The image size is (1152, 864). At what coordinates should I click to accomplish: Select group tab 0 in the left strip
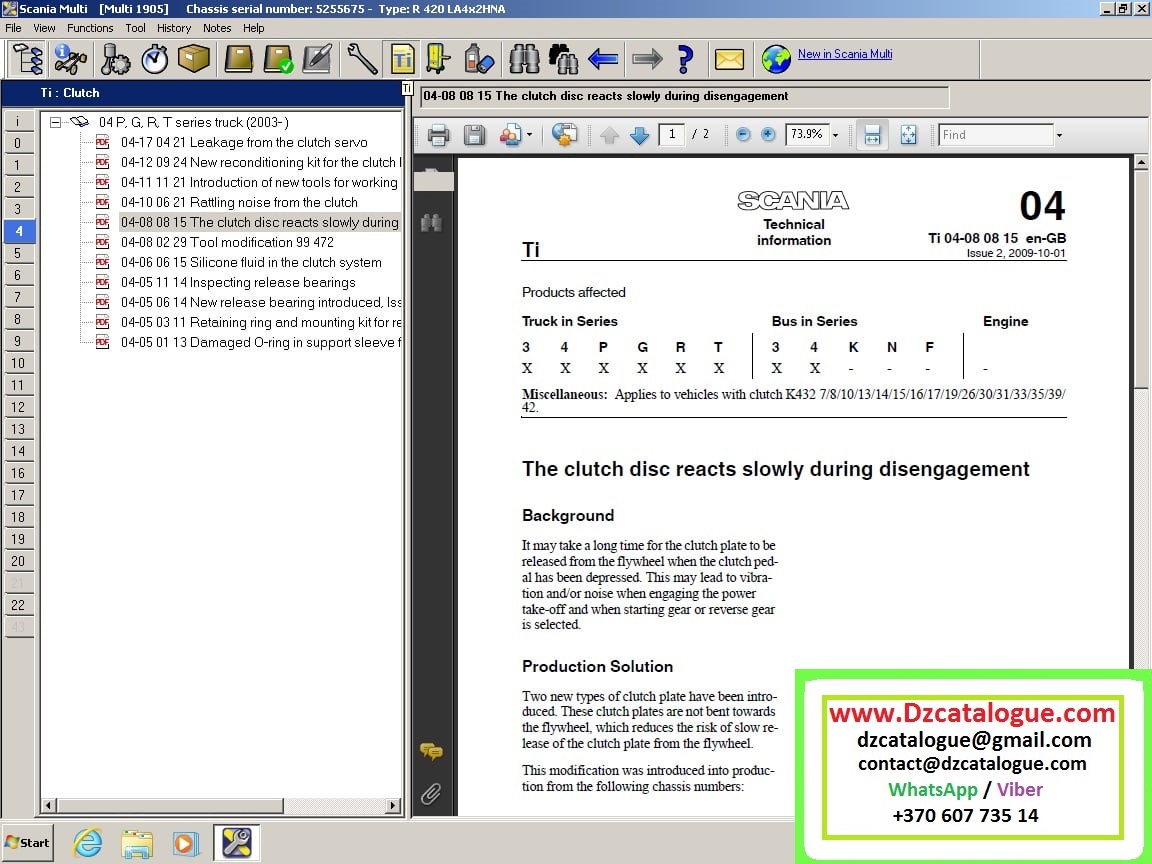pos(18,143)
